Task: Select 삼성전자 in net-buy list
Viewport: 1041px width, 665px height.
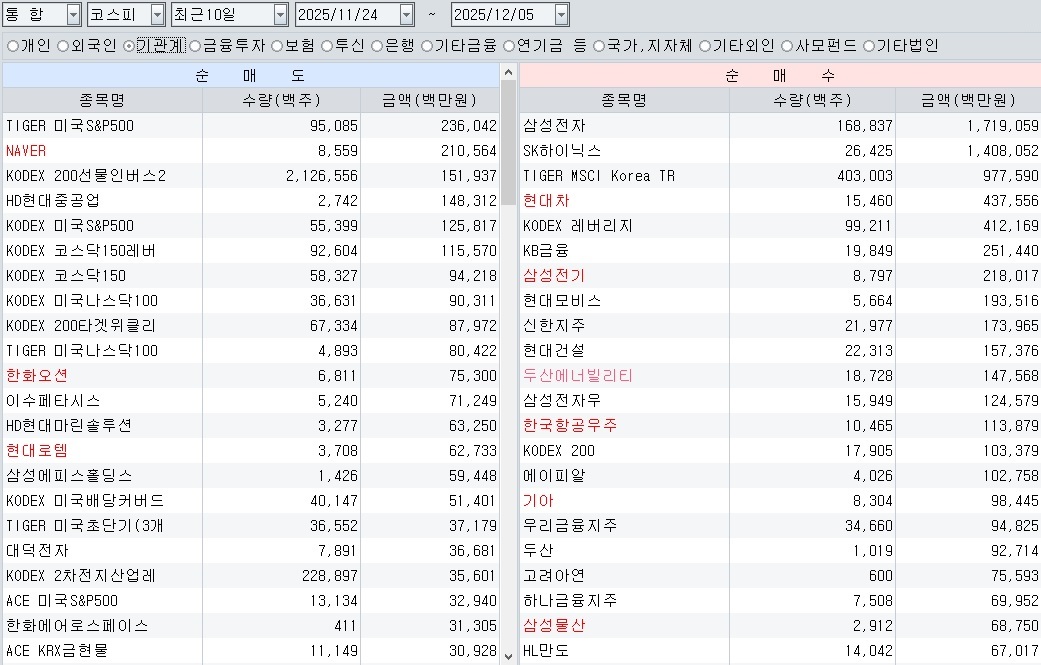Action: click(x=780, y=125)
